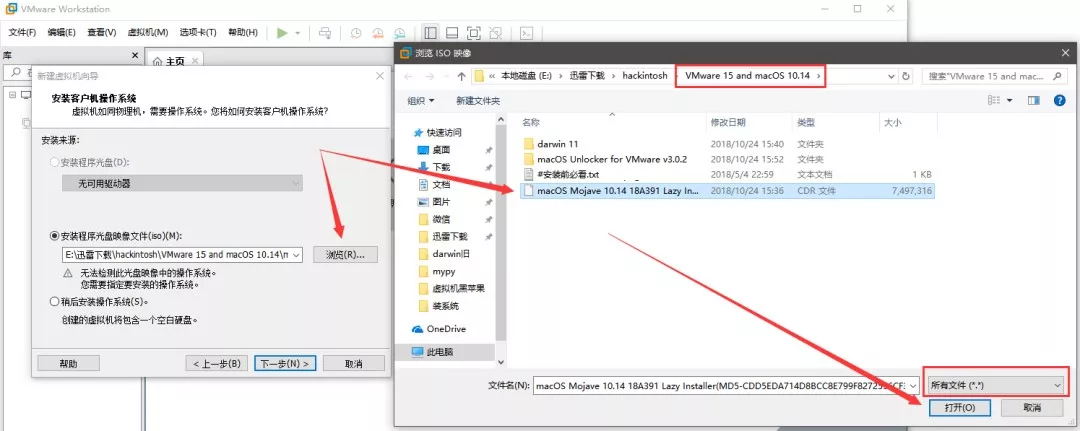
Task: Open the power options arrow beside play button
Action: pos(298,32)
